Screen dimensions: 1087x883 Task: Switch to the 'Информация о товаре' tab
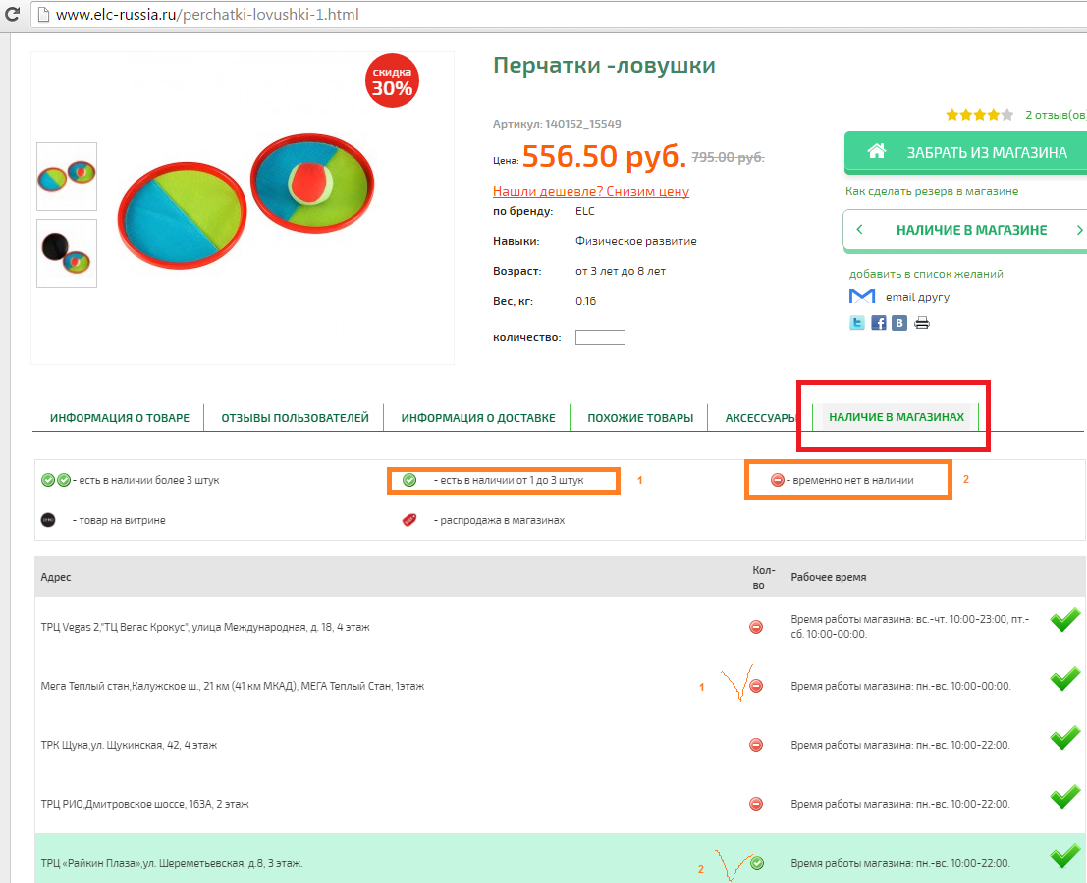coord(120,418)
